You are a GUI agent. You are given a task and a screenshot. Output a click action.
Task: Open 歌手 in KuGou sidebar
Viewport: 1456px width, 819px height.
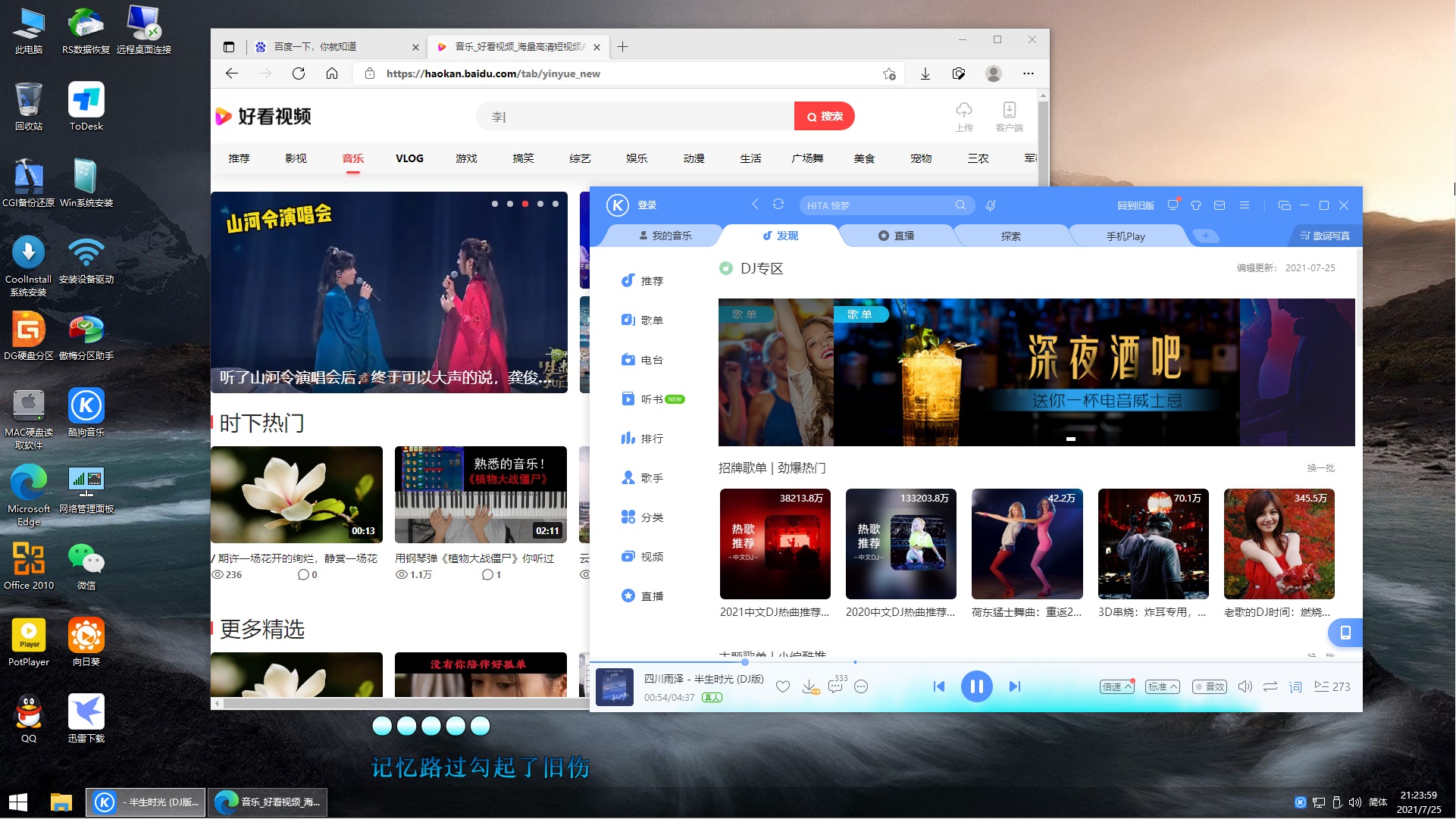coord(642,478)
